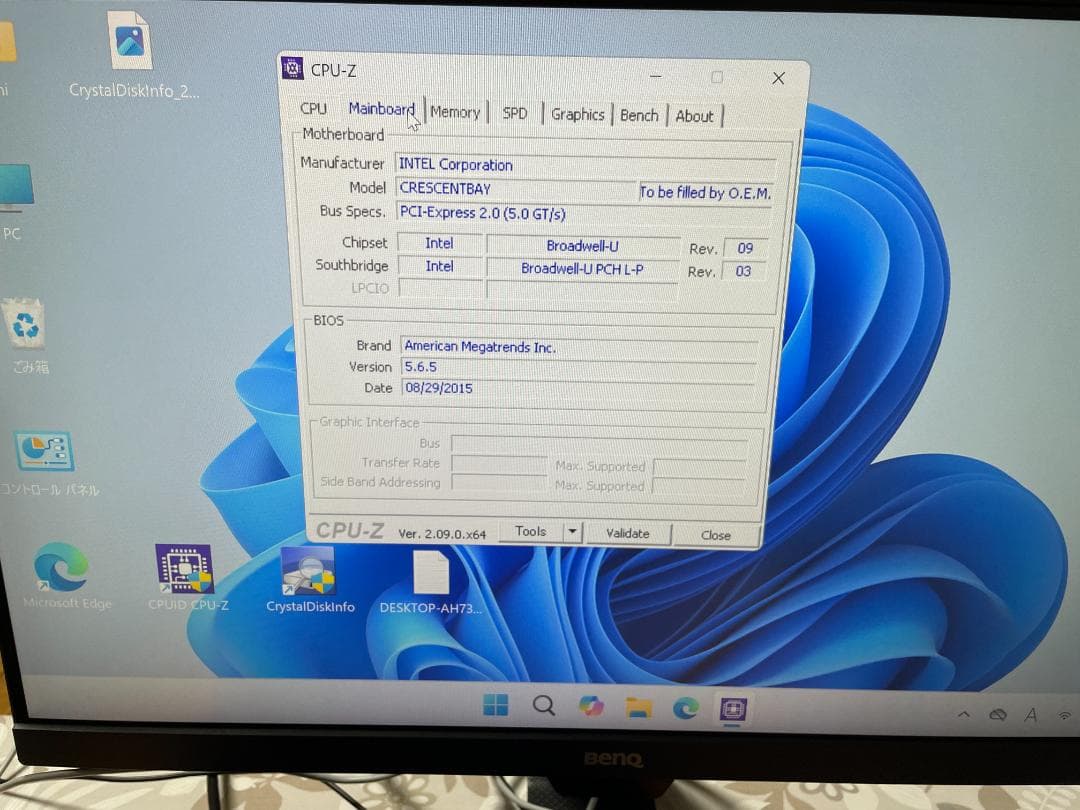Image resolution: width=1080 pixels, height=810 pixels.
Task: Select the SPD tab
Action: 515,113
